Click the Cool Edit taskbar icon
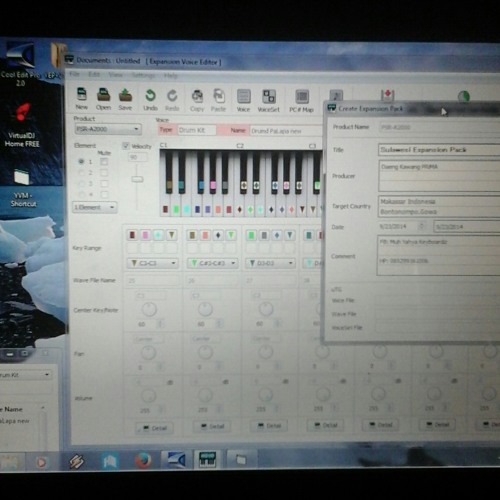The height and width of the screenshot is (500, 500). point(176,460)
